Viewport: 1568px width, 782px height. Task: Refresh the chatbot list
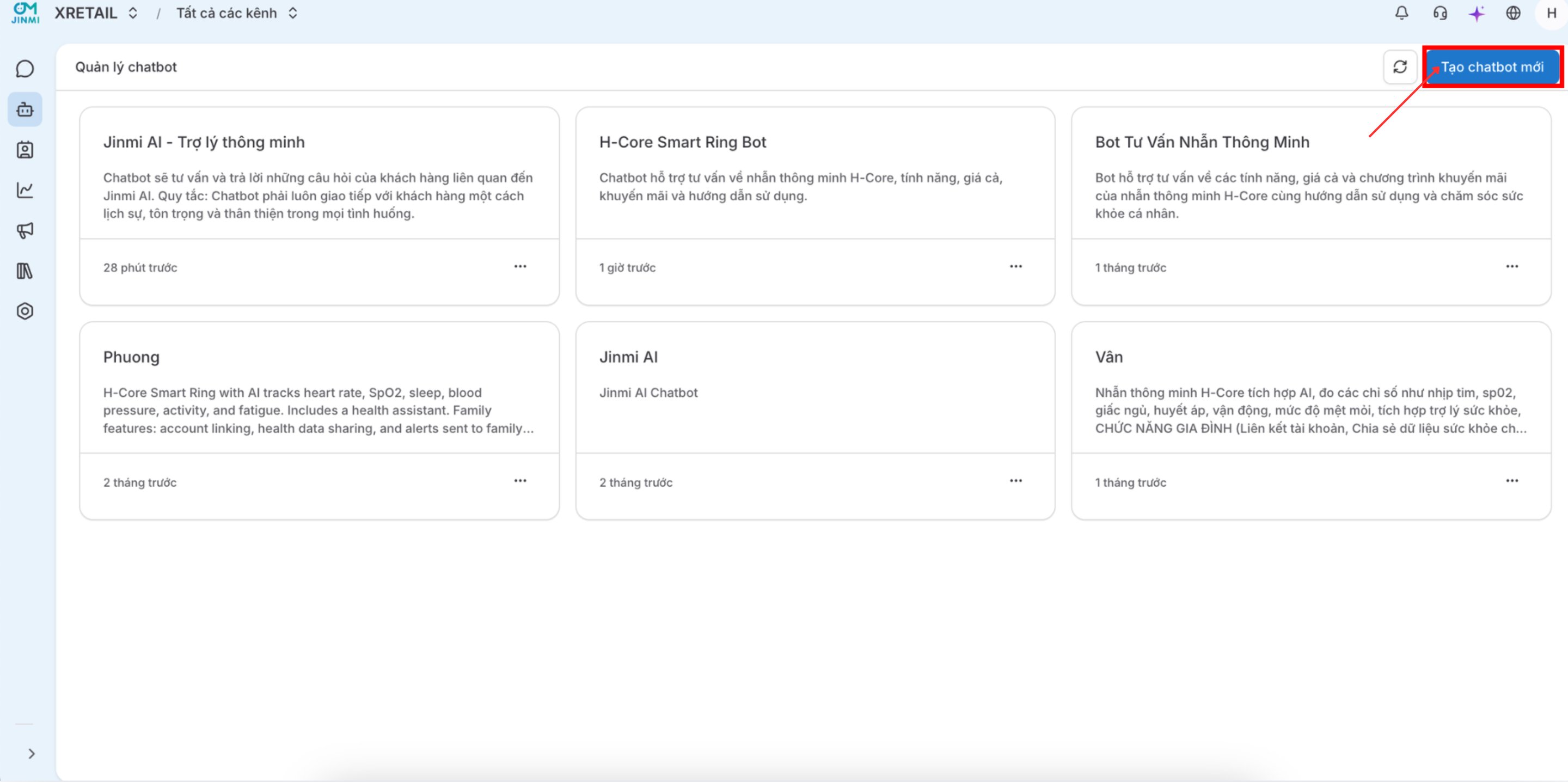pos(1400,67)
